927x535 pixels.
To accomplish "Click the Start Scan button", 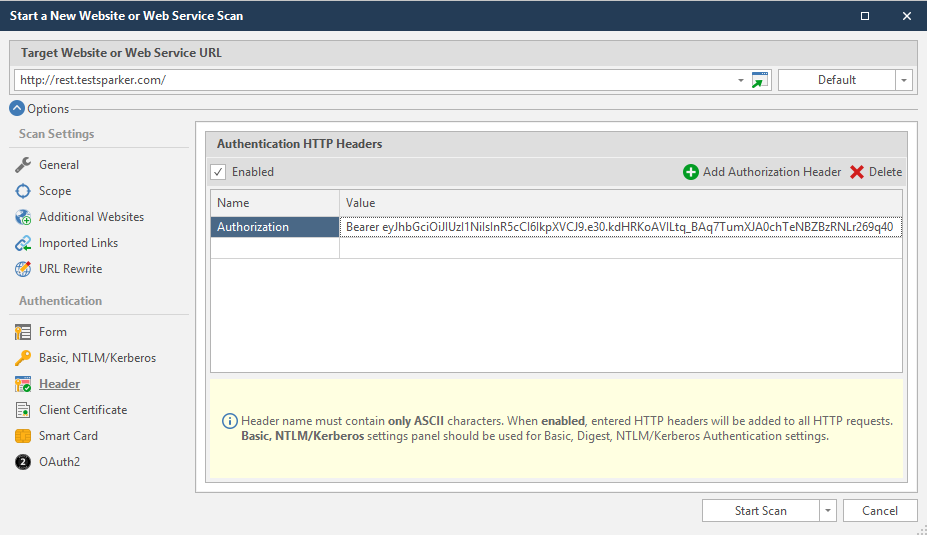I will pos(760,511).
